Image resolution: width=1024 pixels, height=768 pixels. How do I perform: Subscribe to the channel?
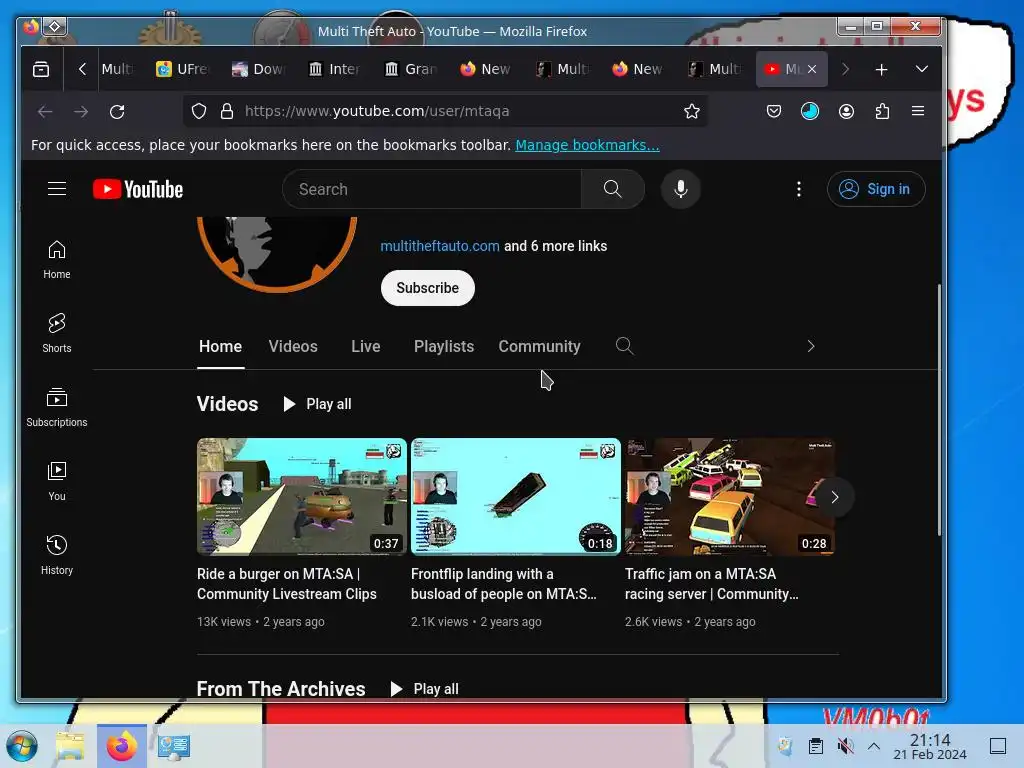(x=428, y=288)
